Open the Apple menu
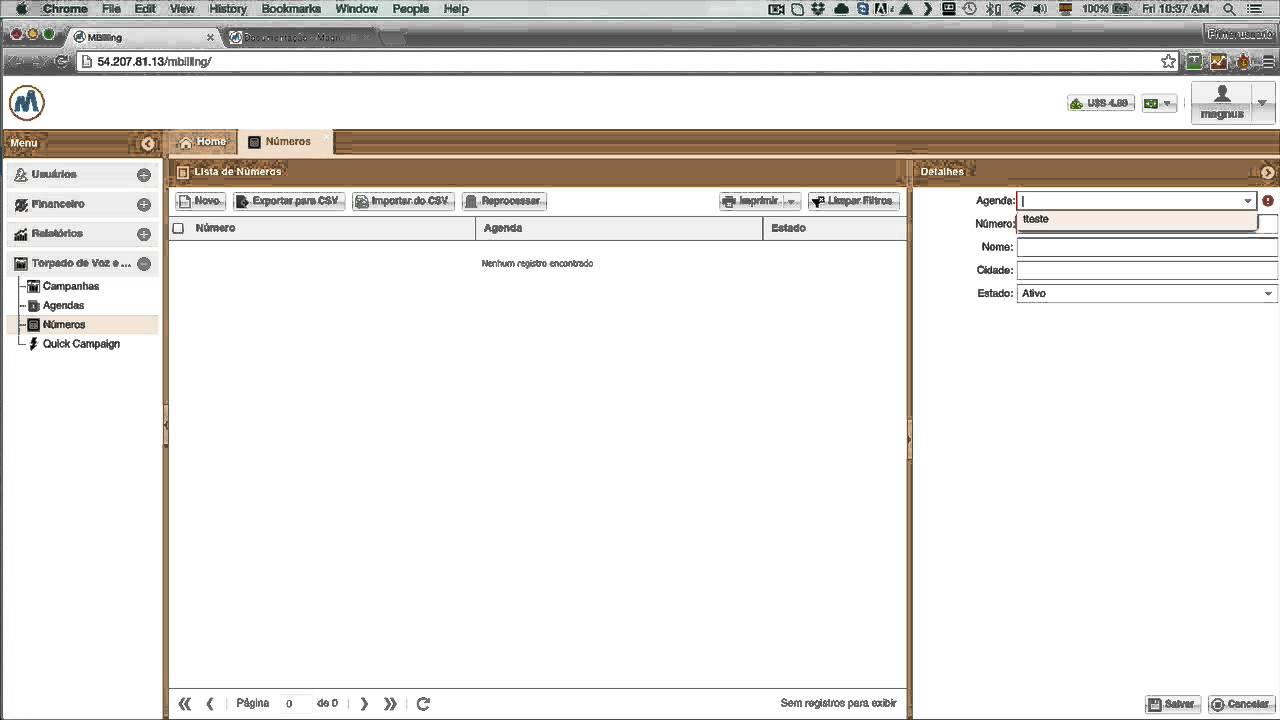1280x720 pixels. click(21, 9)
